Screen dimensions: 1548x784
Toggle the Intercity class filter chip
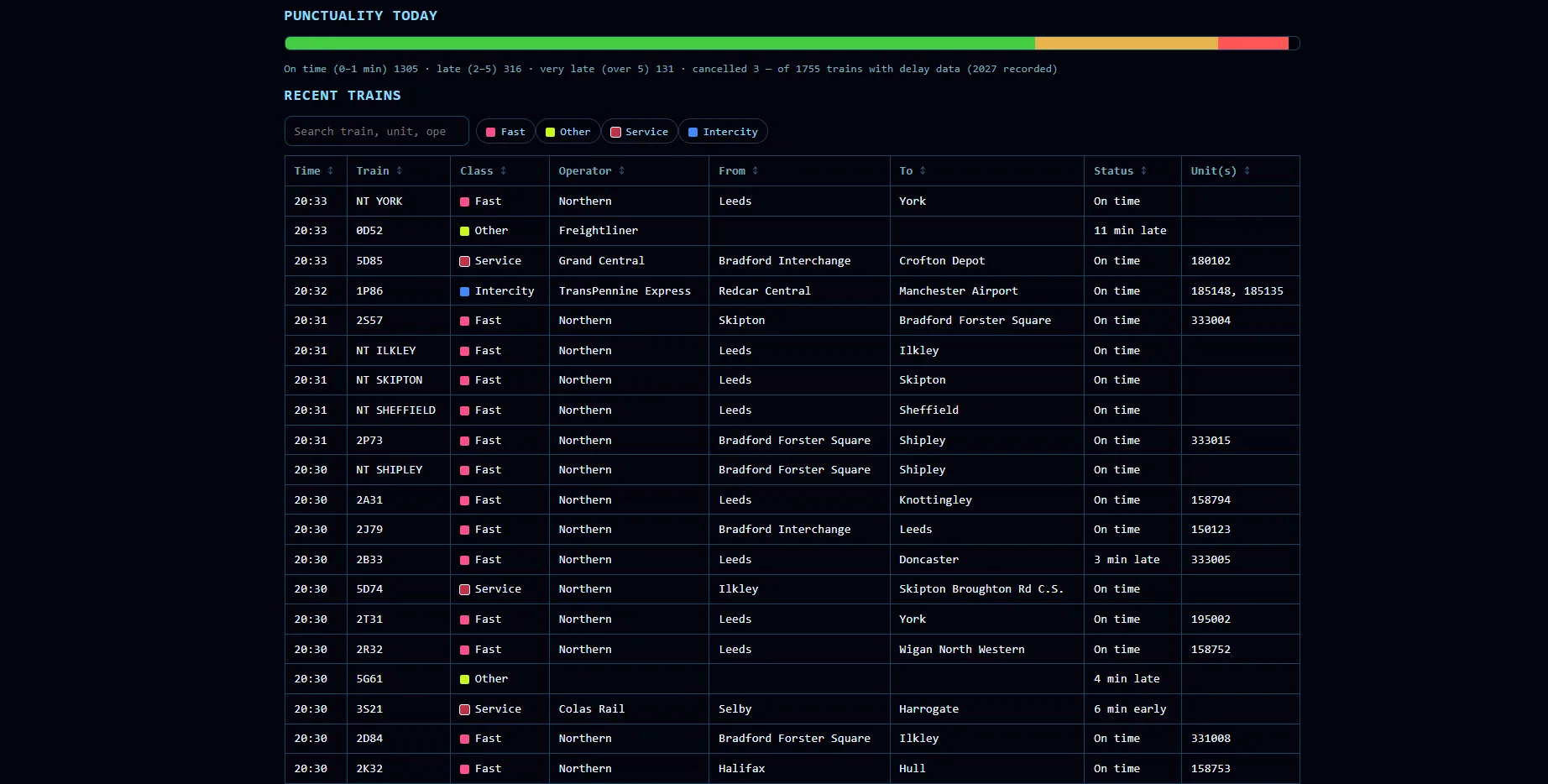723,132
